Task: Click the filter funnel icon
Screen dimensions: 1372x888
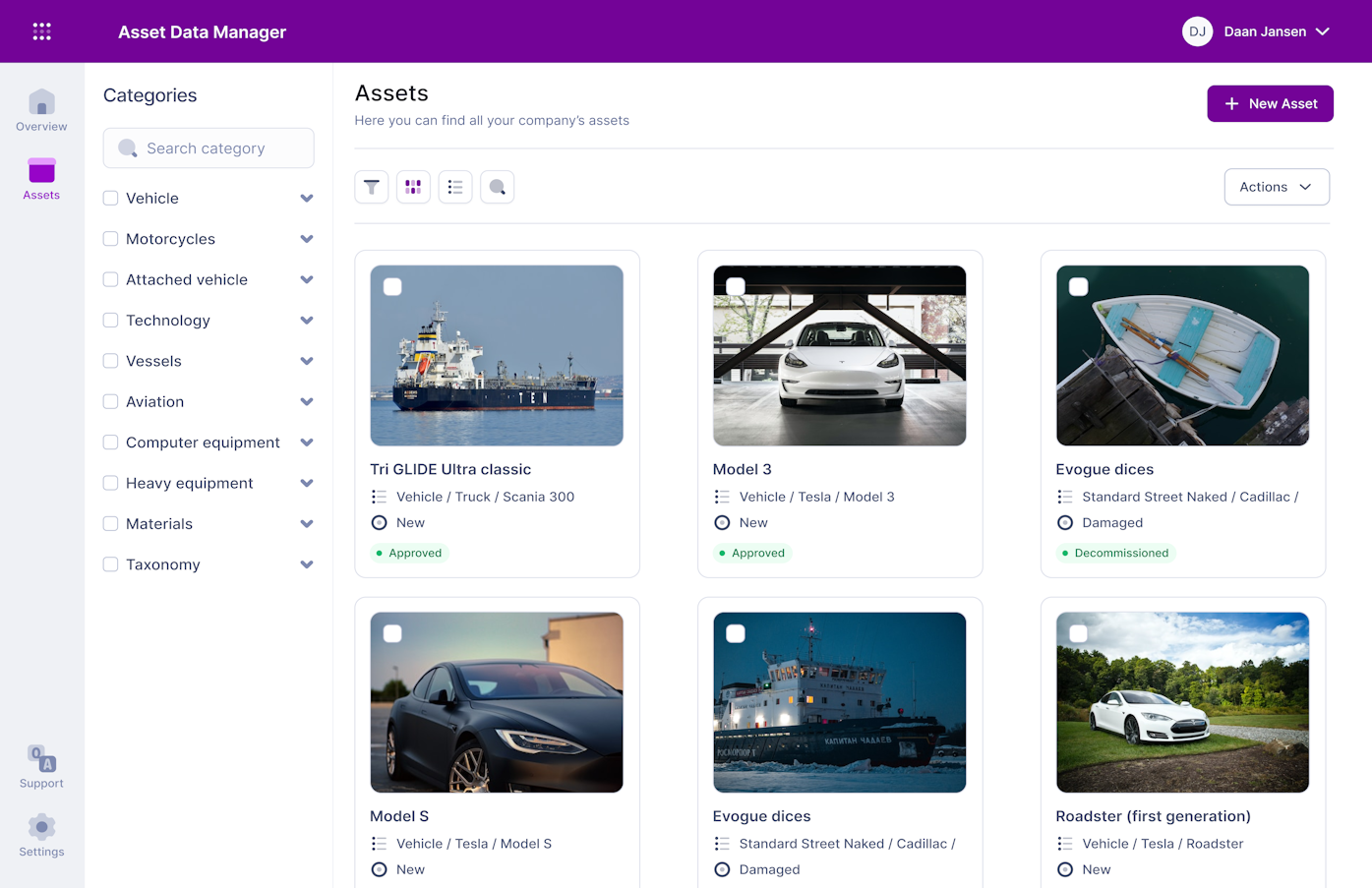Action: tap(372, 187)
